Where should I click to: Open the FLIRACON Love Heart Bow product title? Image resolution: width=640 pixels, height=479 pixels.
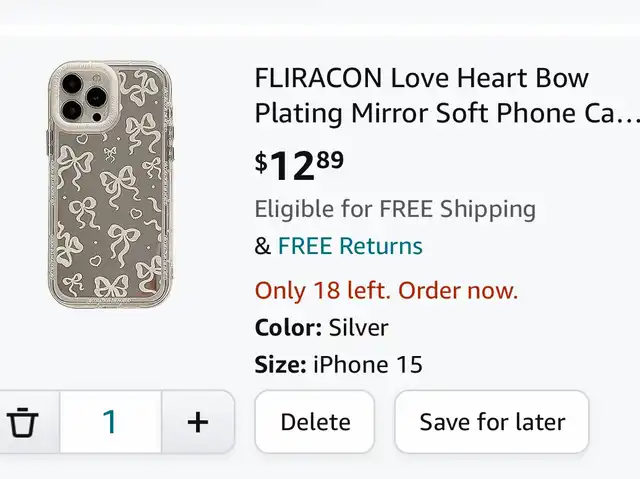point(447,95)
